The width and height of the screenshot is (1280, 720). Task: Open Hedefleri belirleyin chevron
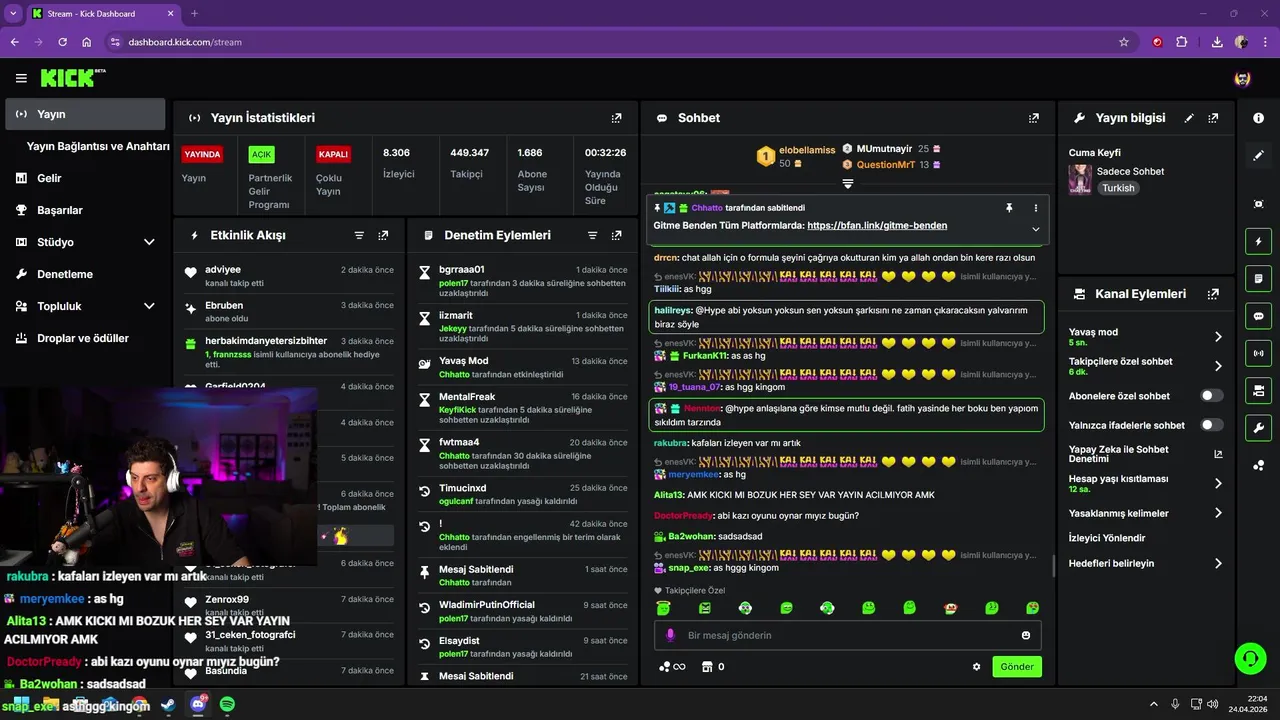click(1218, 563)
